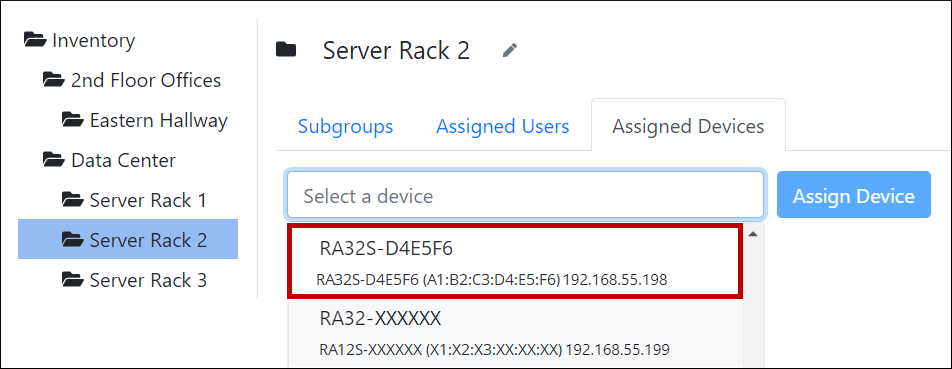Switch to the Subgroups tab
Screen dimensions: 952x369
(x=345, y=126)
